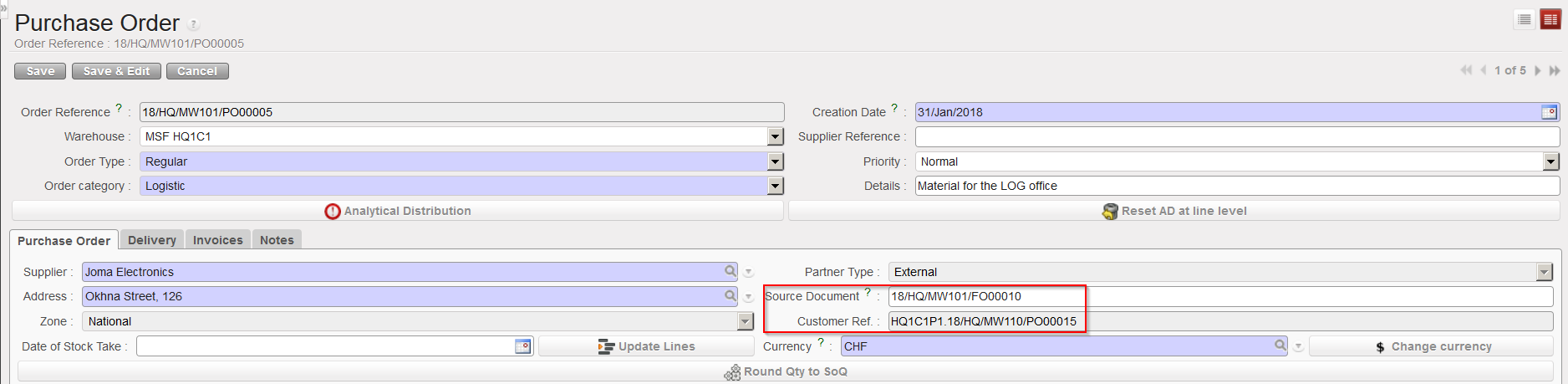Image resolution: width=1568 pixels, height=384 pixels.
Task: Click Address search magnifier icon
Action: pyautogui.click(x=731, y=295)
